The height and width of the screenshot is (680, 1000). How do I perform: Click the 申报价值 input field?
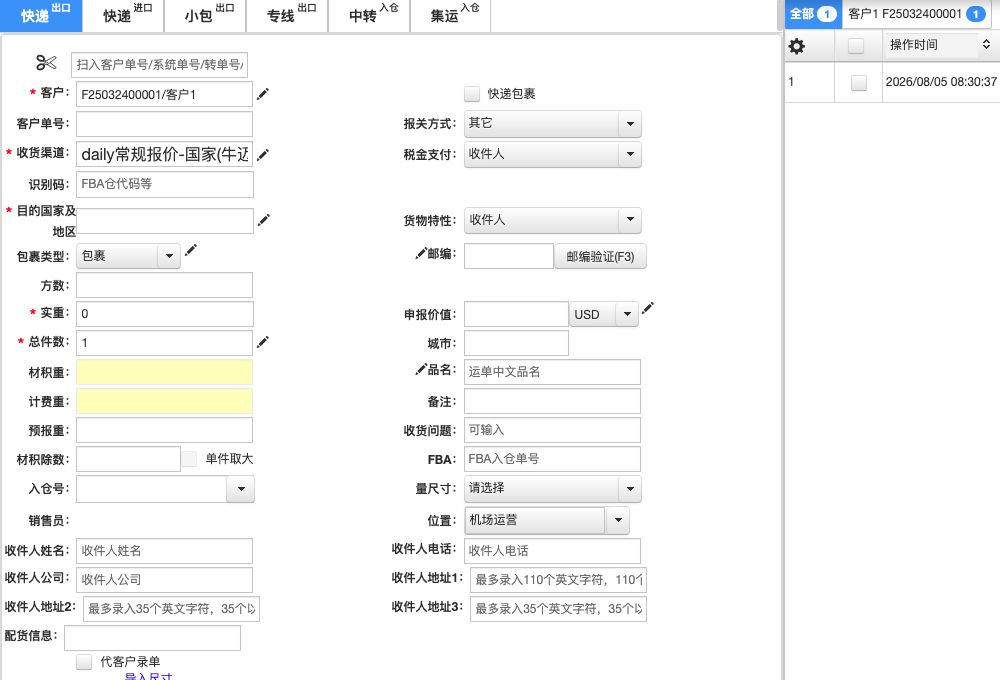[516, 314]
